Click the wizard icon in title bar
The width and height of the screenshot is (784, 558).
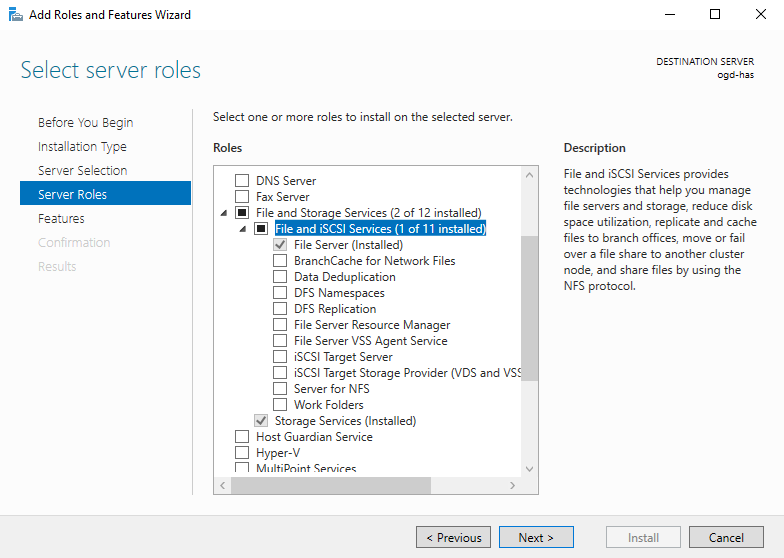point(14,15)
